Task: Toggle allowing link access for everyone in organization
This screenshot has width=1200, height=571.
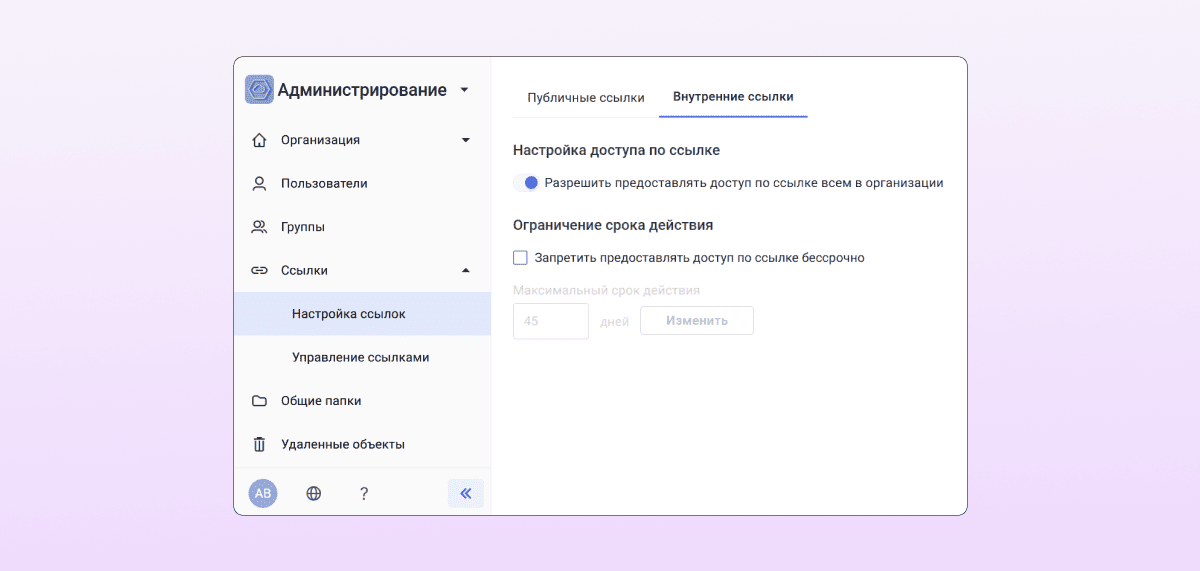Action: 526,183
